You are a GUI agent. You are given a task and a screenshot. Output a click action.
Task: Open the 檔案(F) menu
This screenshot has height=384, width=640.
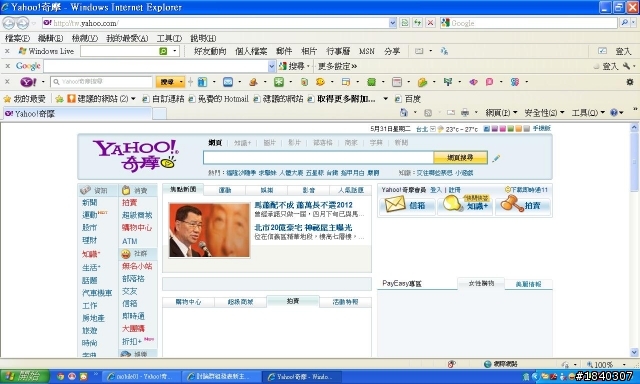click(17, 38)
